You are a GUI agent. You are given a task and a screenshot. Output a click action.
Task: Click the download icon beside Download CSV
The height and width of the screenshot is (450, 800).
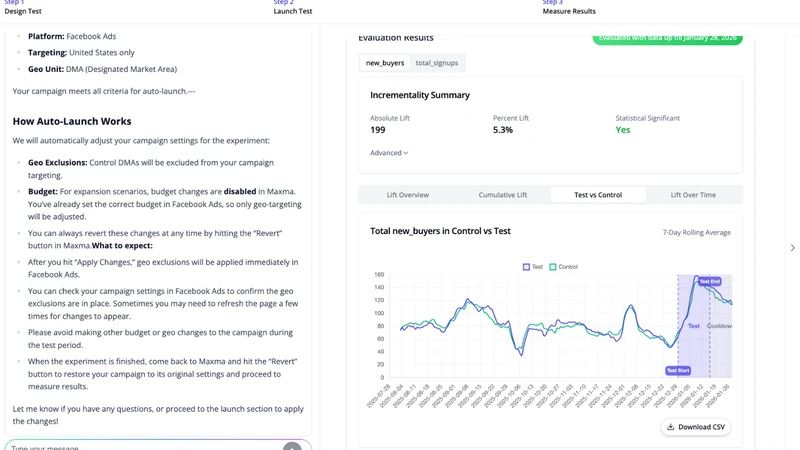670,427
